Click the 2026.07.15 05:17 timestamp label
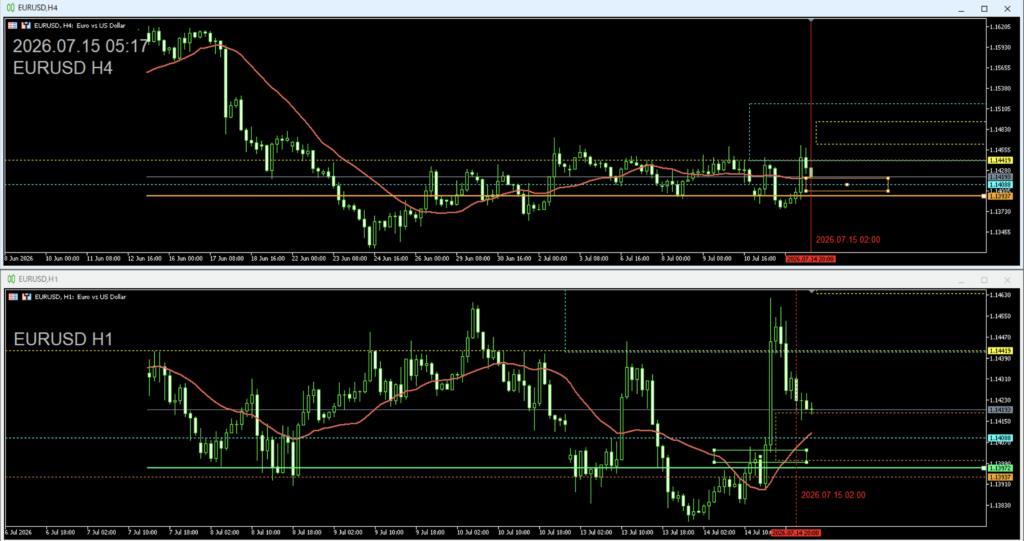Viewport: 1024px width, 541px height. tap(81, 46)
